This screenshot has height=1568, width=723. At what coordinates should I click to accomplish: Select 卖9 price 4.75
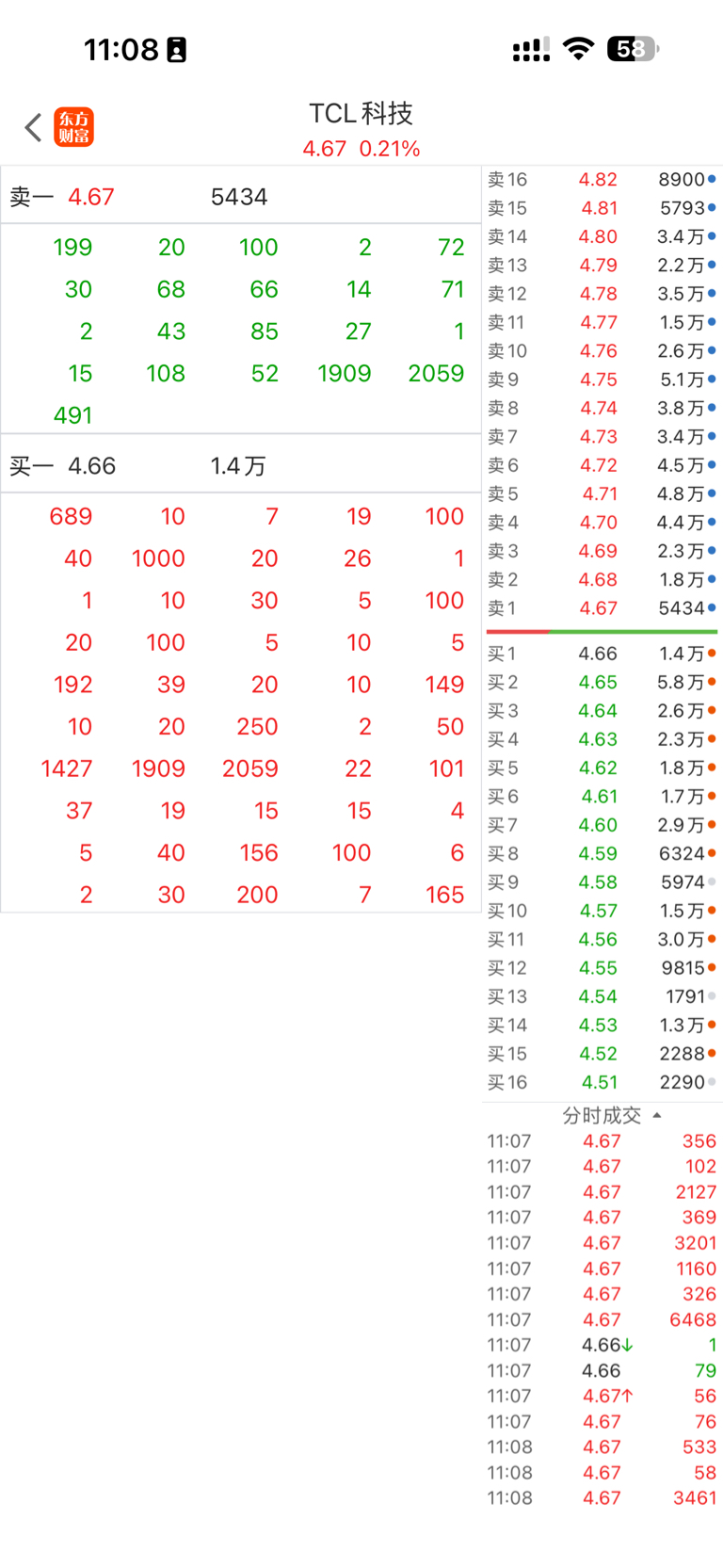point(598,380)
